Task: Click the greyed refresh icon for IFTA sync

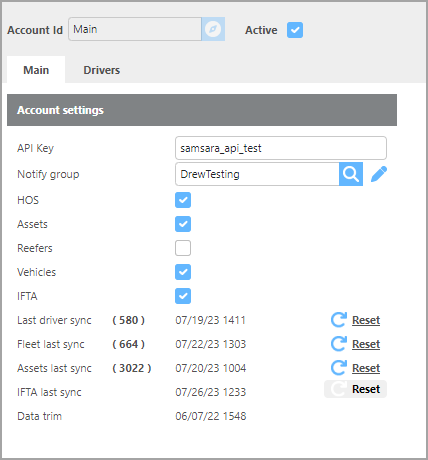Action: click(x=339, y=389)
